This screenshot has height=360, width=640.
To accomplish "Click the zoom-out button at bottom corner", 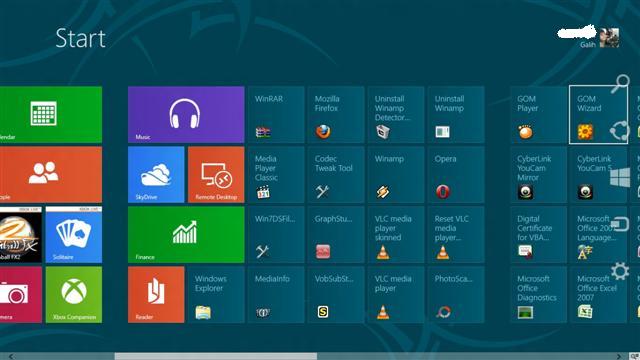I will [634, 356].
